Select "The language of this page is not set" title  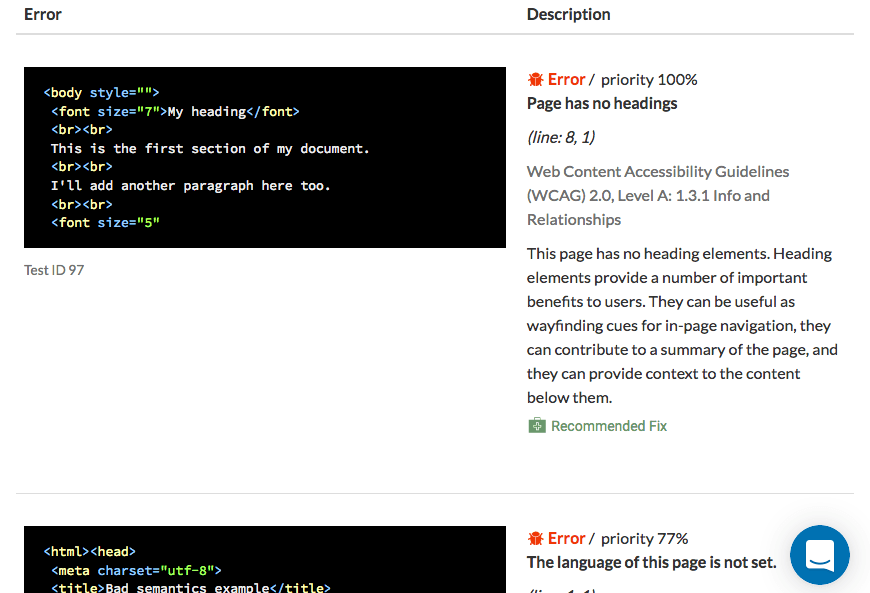651,562
